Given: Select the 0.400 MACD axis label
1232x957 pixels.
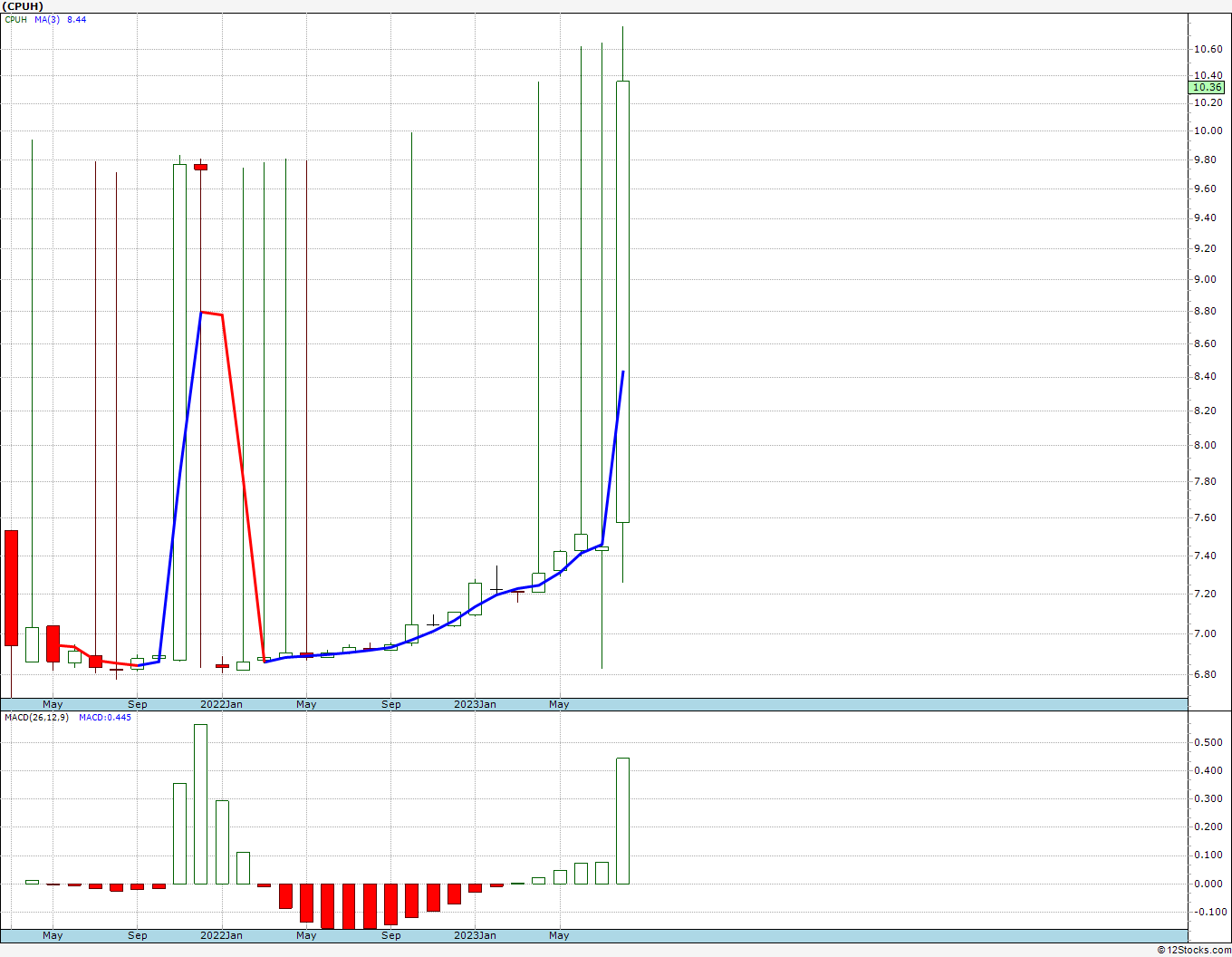Looking at the screenshot, I should click(x=1208, y=771).
